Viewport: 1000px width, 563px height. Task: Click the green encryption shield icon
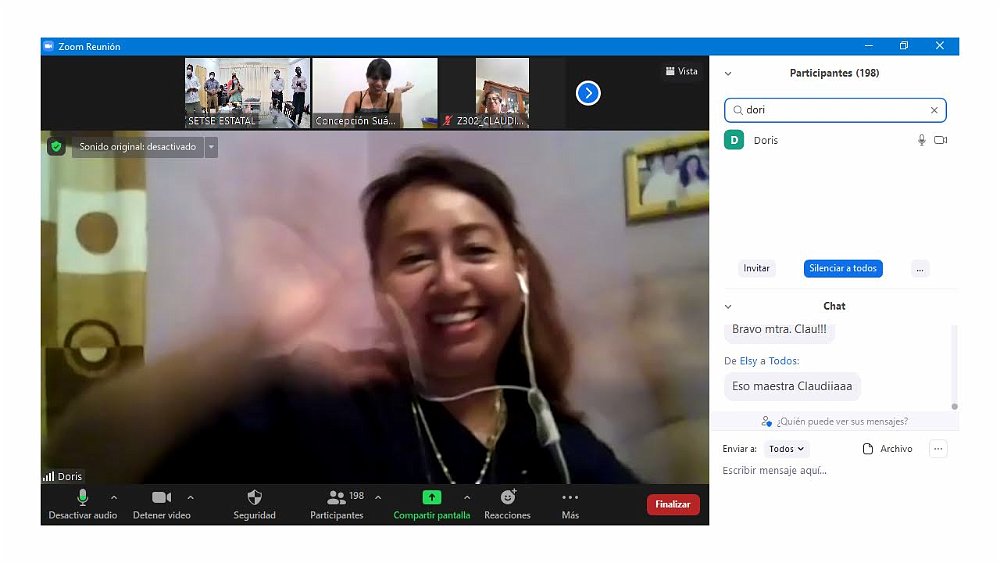pos(56,147)
